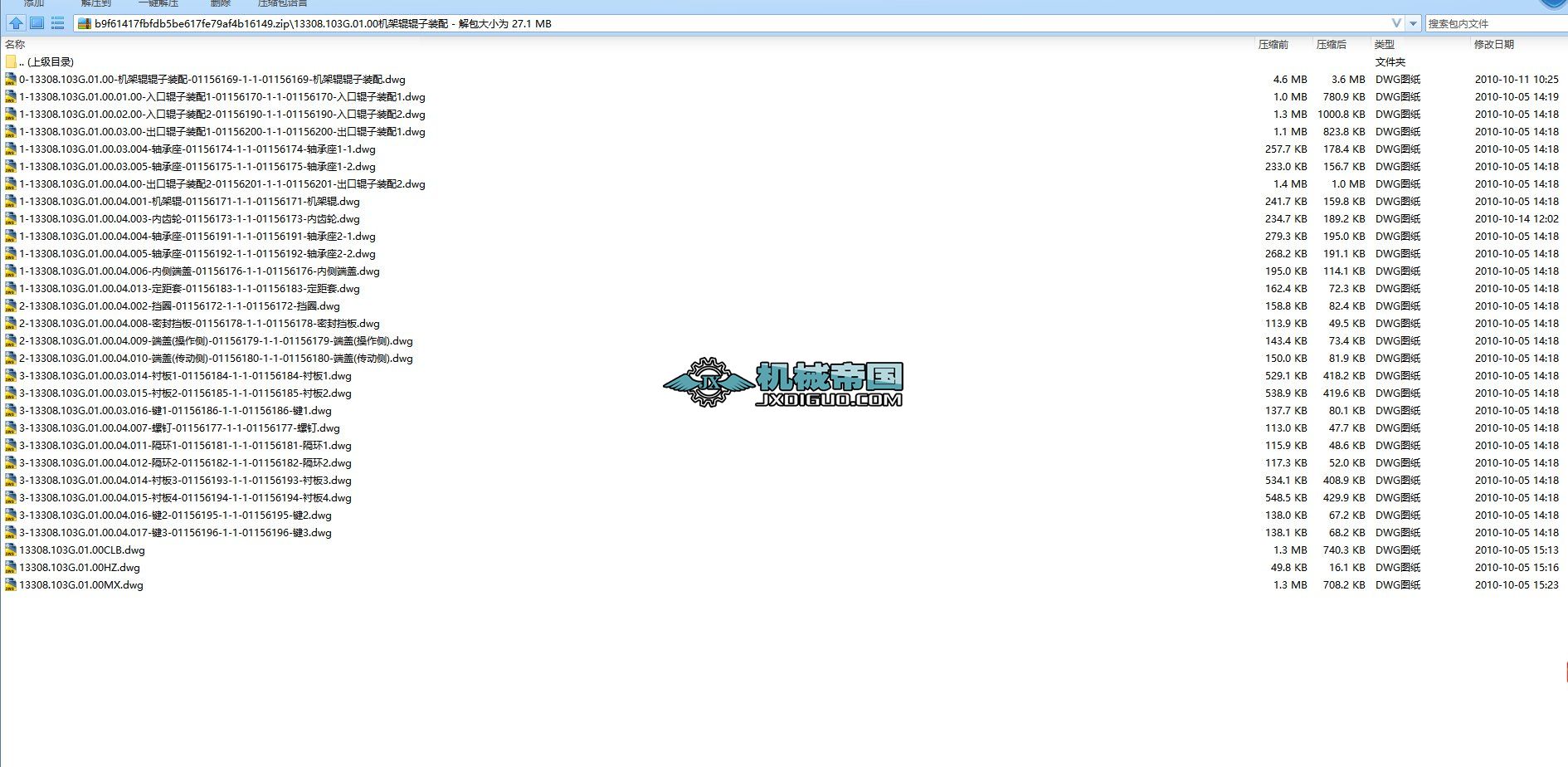This screenshot has height=767, width=1568.
Task: Click the 2010-10-14 12:02 modified date
Action: click(x=1517, y=219)
